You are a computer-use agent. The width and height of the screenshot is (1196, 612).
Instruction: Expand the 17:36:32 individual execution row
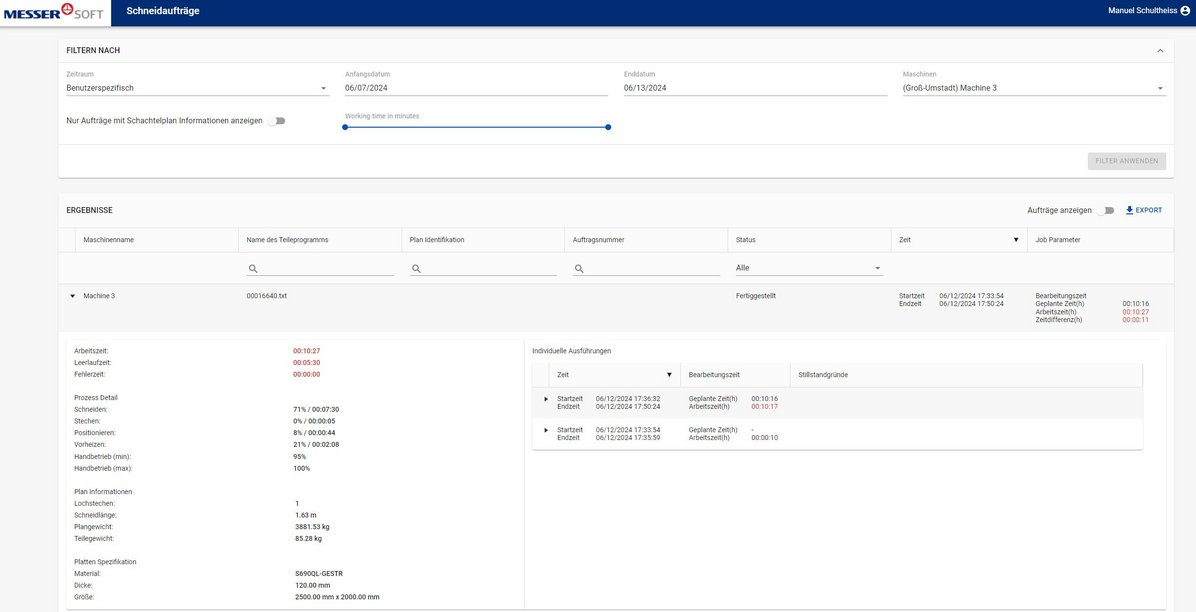pos(546,399)
